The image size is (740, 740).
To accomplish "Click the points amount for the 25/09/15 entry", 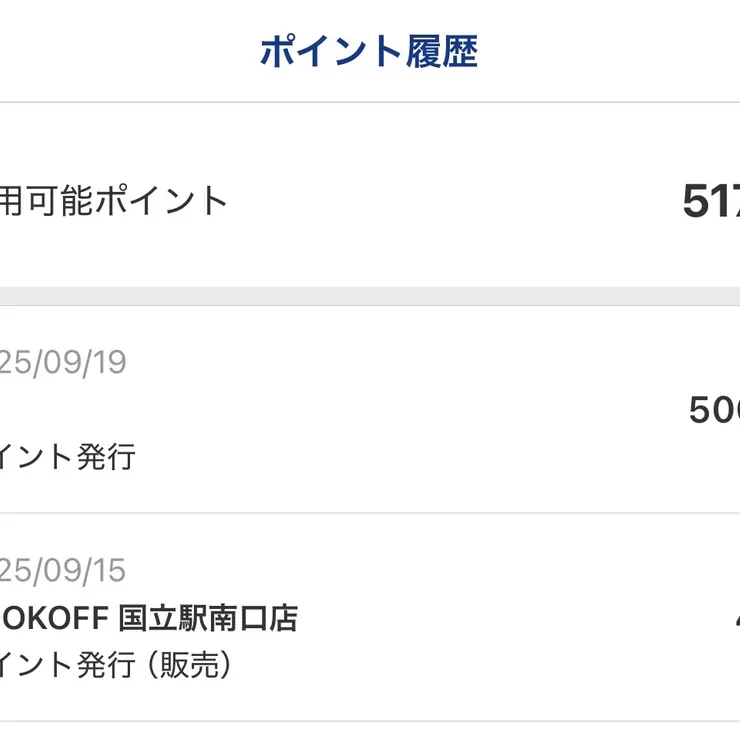I will [735, 618].
